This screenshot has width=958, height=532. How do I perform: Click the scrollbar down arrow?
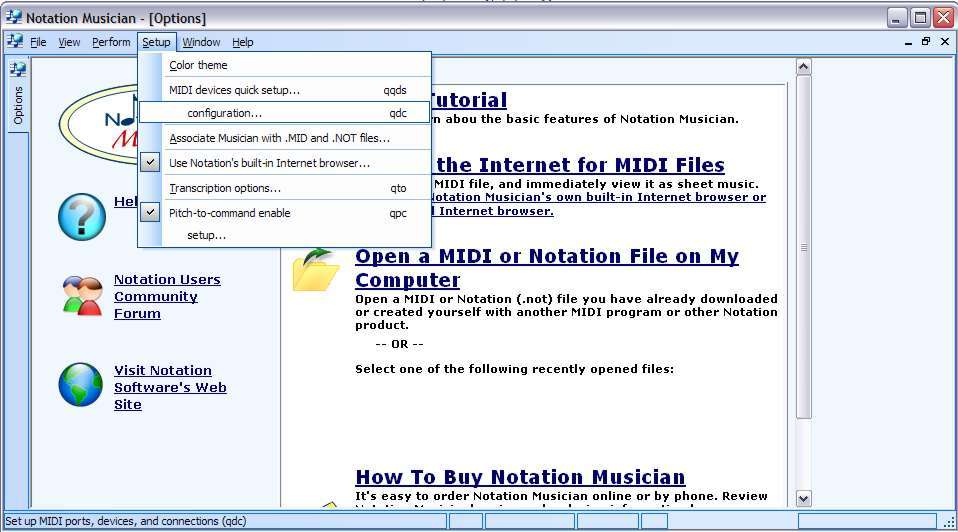click(x=803, y=498)
